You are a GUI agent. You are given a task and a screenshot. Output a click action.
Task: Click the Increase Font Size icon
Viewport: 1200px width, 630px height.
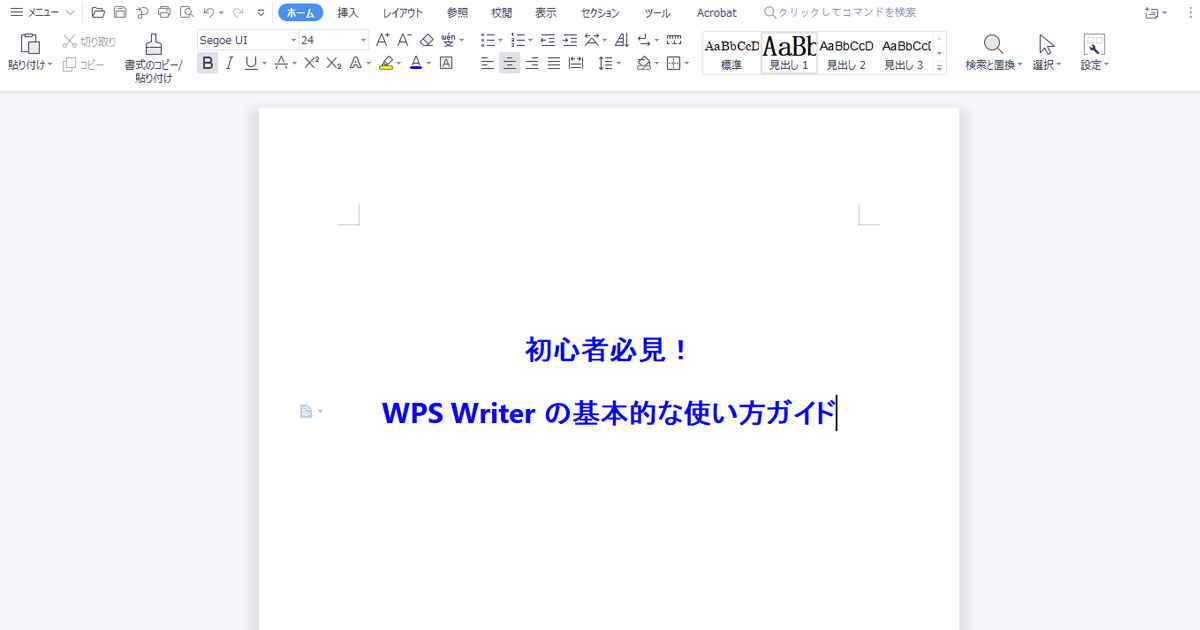[382, 40]
